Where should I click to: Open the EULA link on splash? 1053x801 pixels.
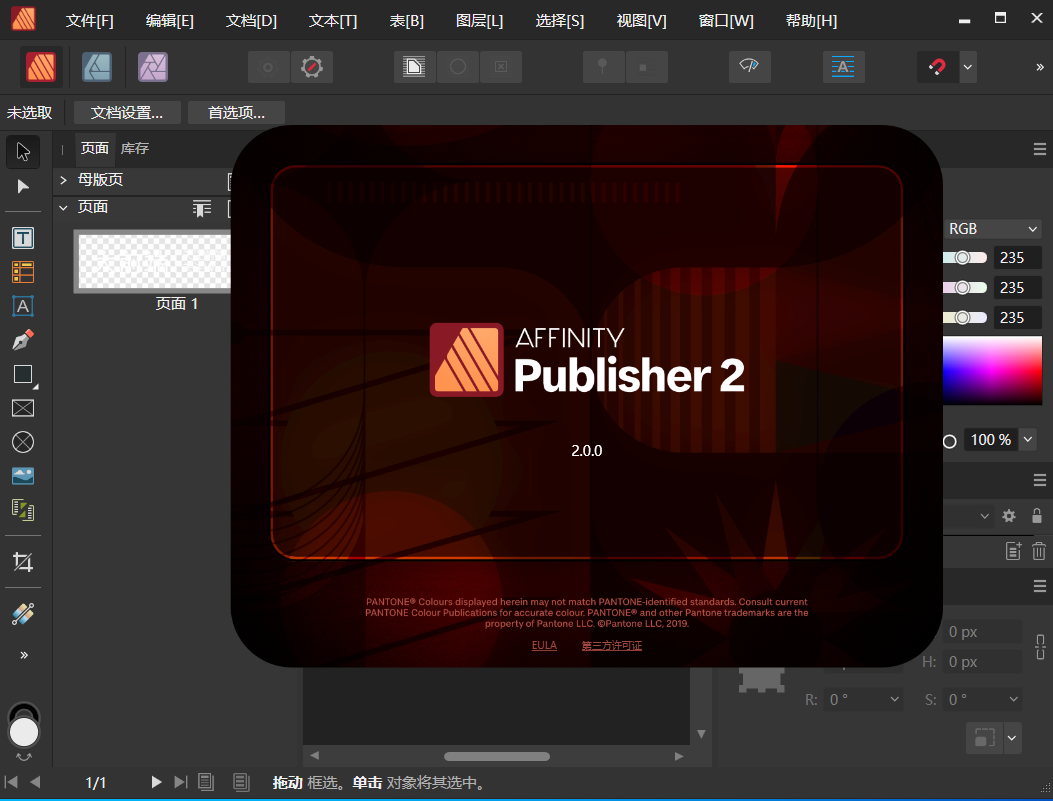(544, 645)
